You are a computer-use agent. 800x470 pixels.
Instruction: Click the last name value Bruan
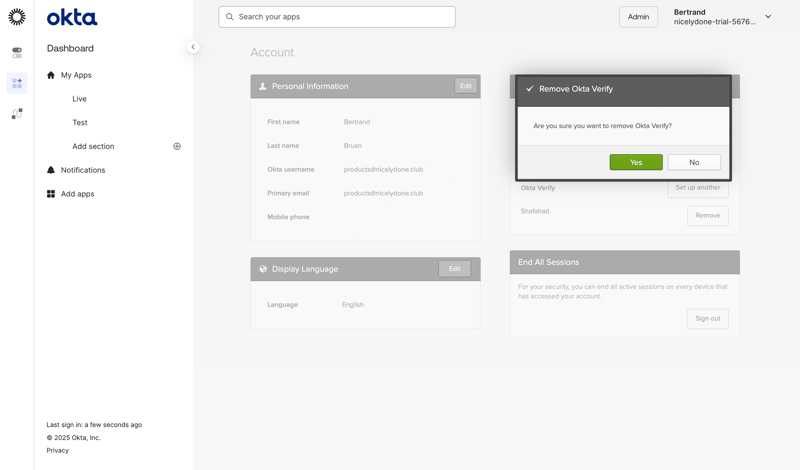[353, 145]
